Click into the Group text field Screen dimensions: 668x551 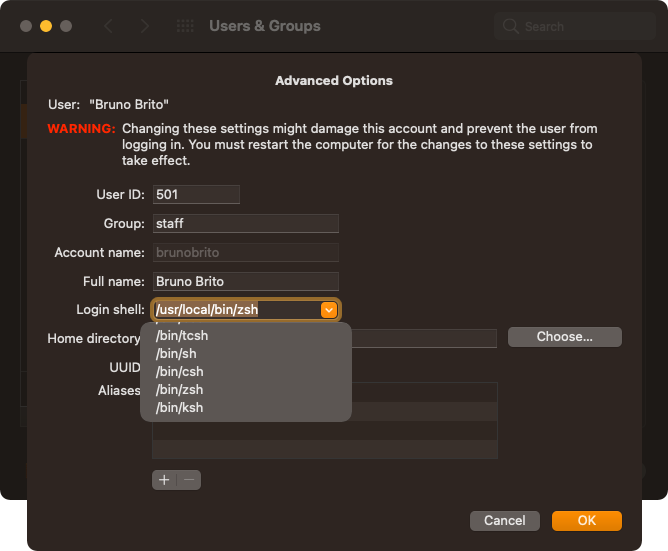click(245, 224)
